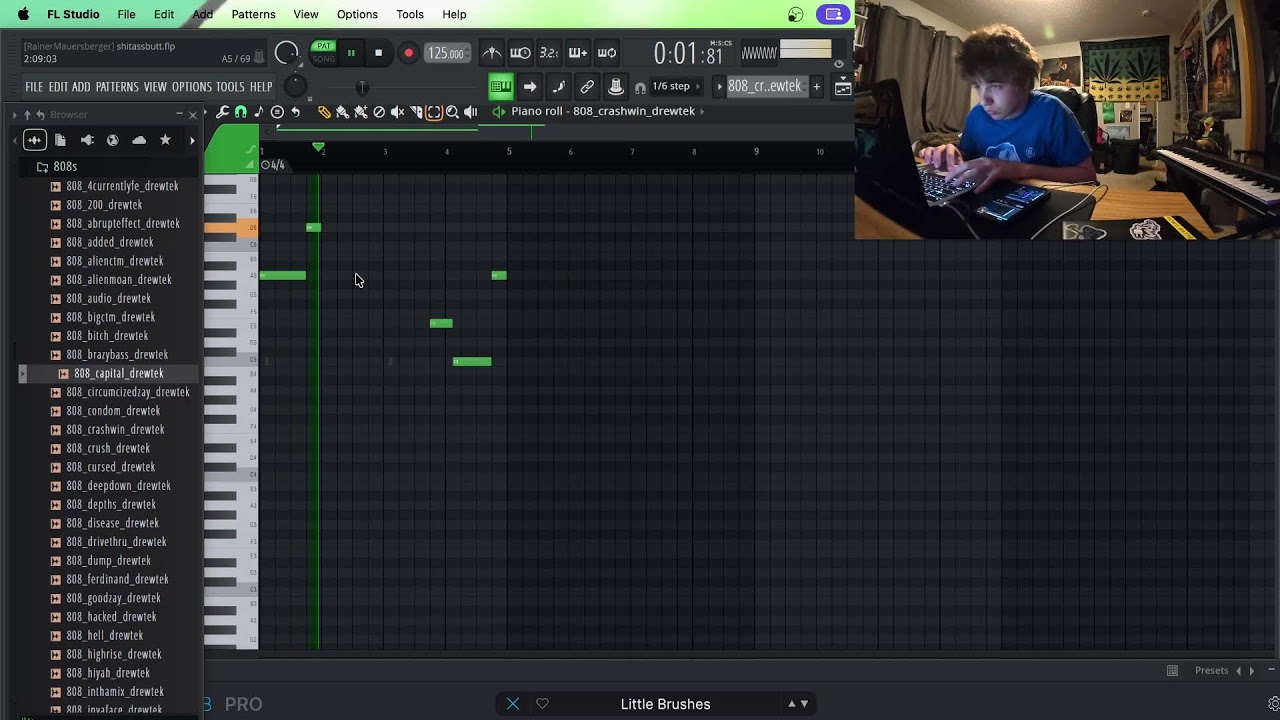Image resolution: width=1280 pixels, height=720 pixels.
Task: Close the Browser panel
Action: pyautogui.click(x=193, y=115)
